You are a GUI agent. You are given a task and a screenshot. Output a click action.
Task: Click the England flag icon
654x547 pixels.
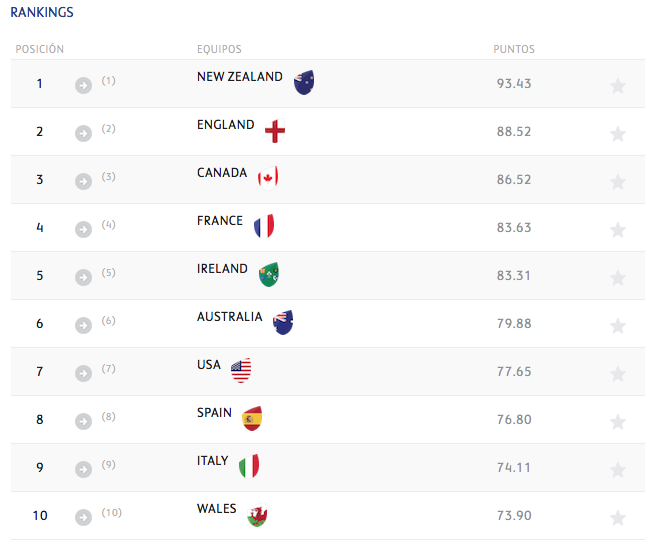(275, 130)
